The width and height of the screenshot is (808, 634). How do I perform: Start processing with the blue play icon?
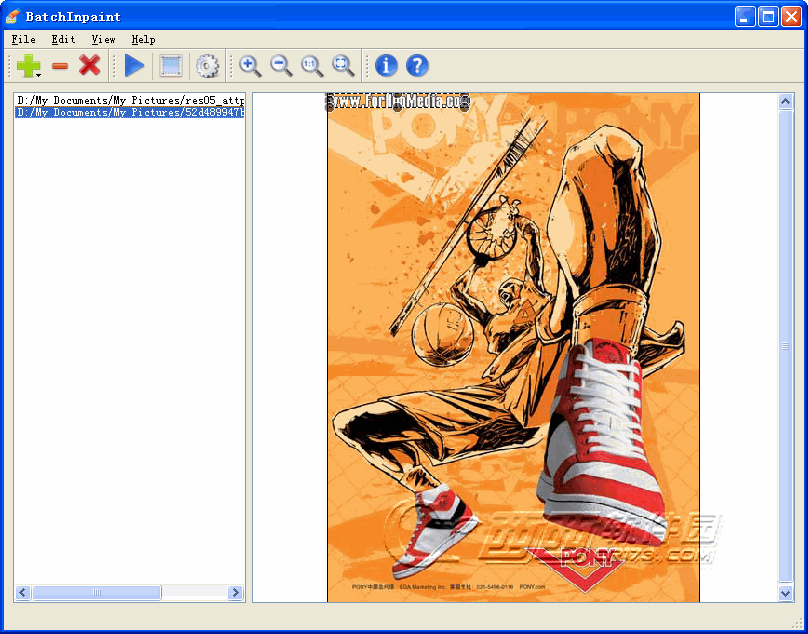pos(134,66)
